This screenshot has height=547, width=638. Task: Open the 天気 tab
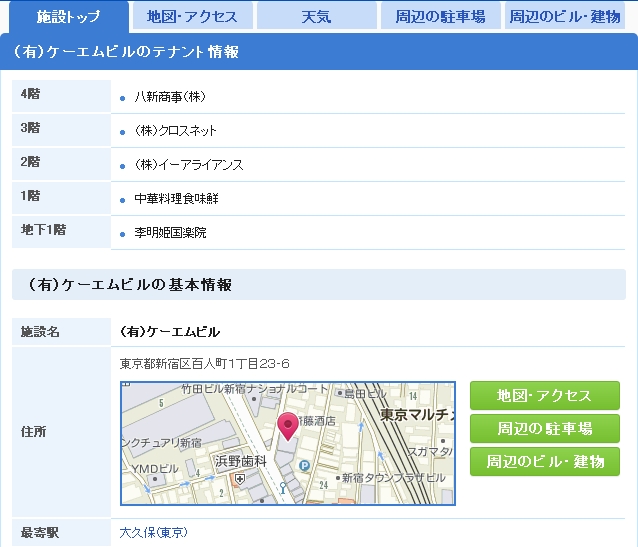[x=317, y=17]
